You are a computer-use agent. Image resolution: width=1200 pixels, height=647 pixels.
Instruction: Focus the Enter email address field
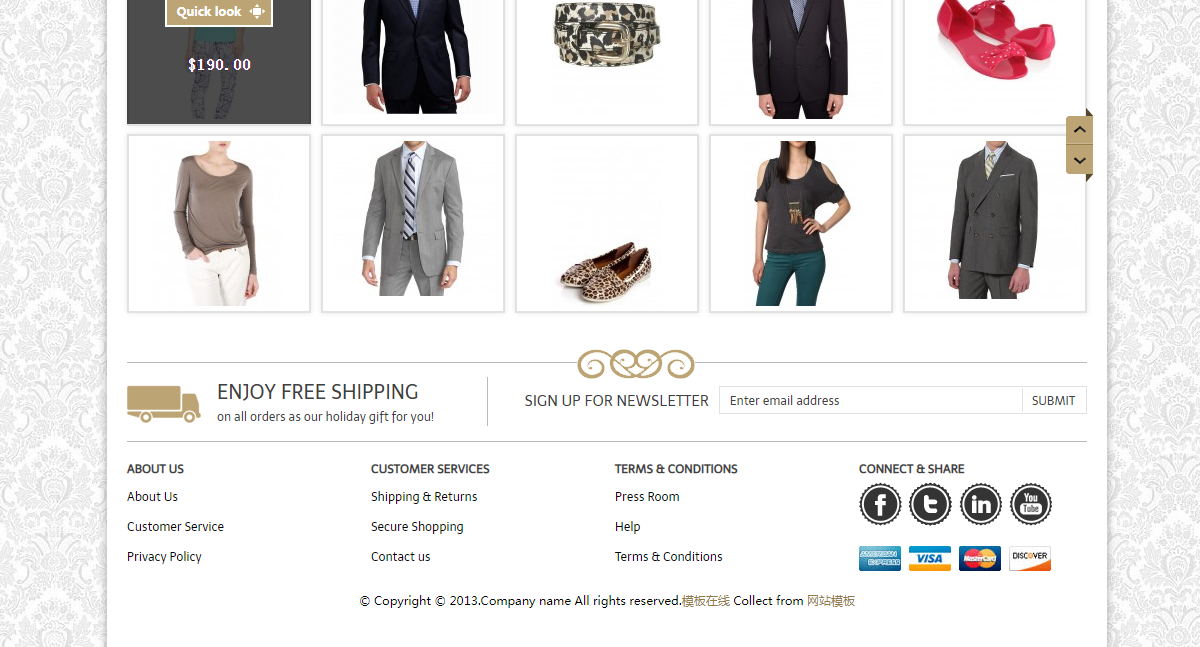coord(871,400)
